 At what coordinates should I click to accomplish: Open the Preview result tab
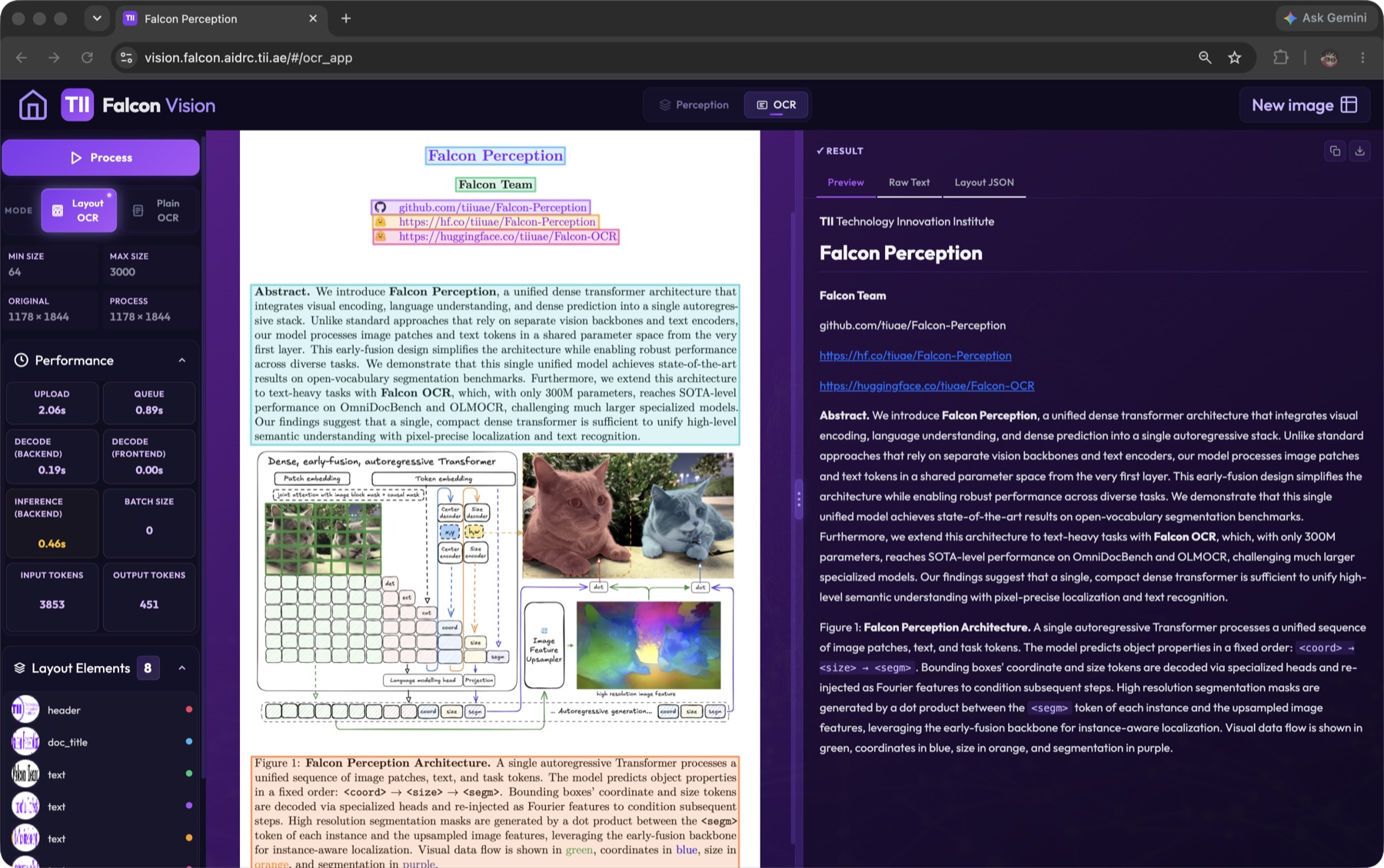click(846, 182)
